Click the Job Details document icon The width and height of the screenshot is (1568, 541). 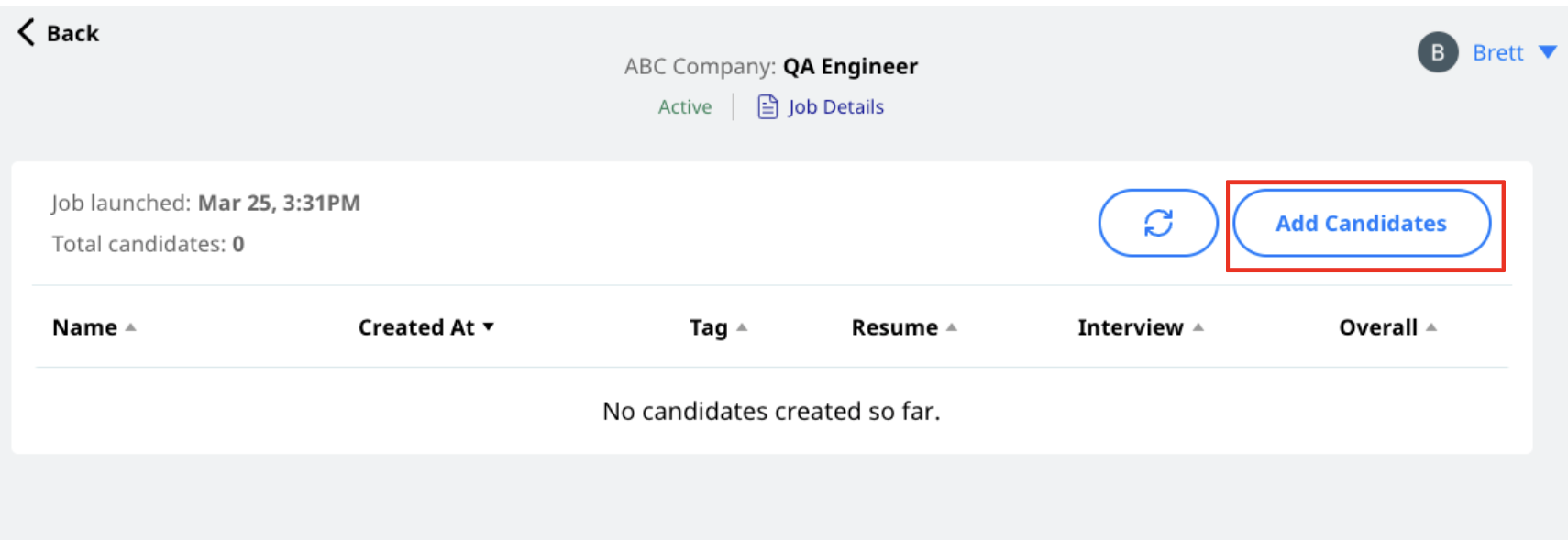pos(767,107)
